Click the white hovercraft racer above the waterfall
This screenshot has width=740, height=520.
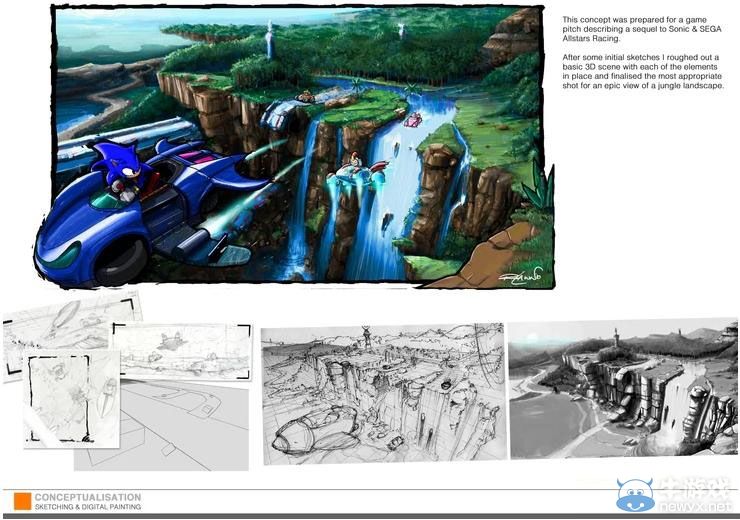tap(350, 168)
